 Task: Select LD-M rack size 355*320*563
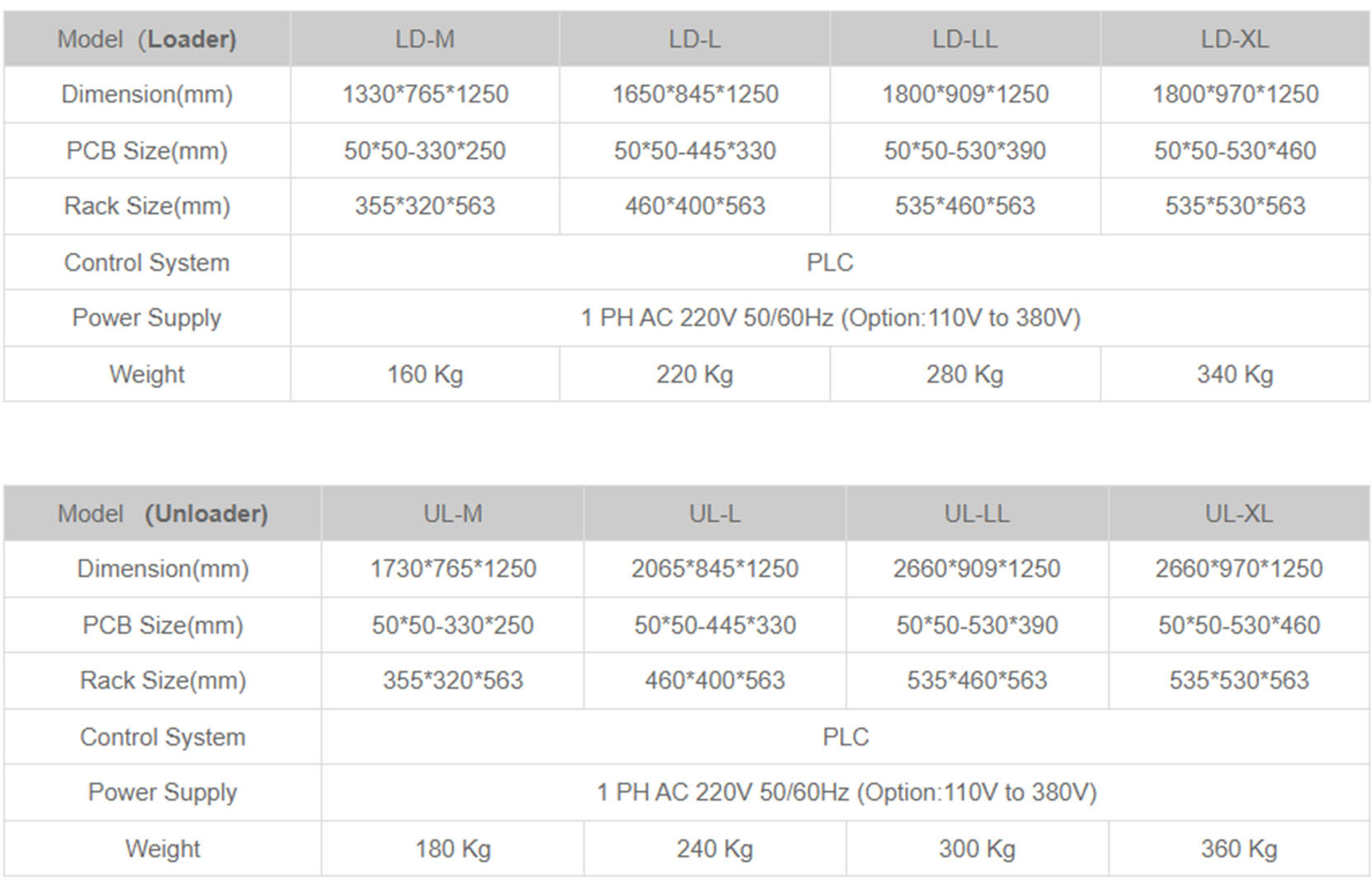[425, 206]
